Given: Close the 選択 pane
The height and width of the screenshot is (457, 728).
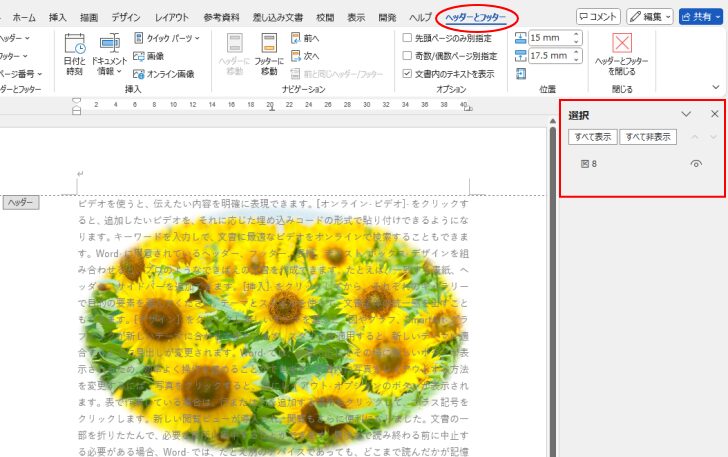Looking at the screenshot, I should [x=715, y=114].
